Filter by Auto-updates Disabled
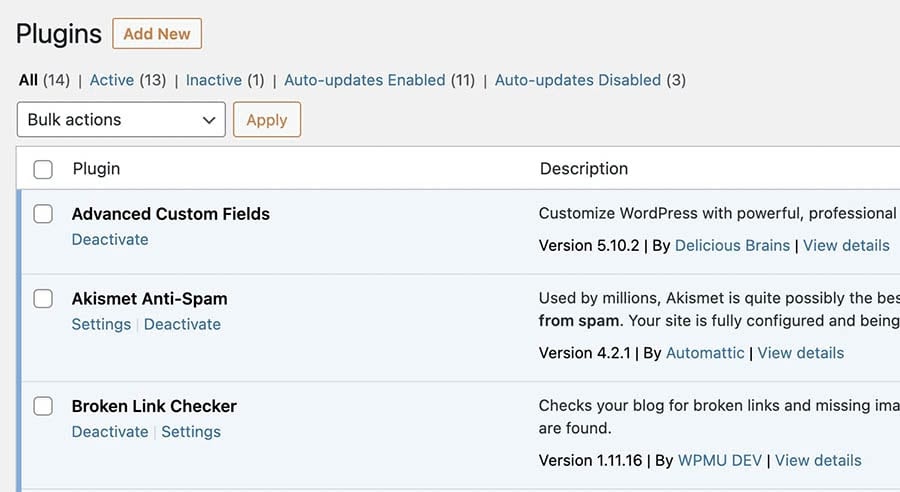Viewport: 900px width, 492px height. (x=577, y=80)
